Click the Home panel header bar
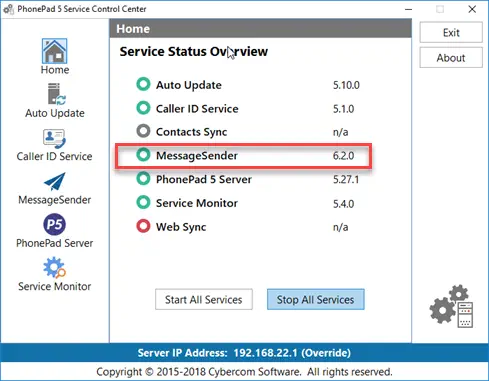The width and height of the screenshot is (489, 381). (260, 28)
